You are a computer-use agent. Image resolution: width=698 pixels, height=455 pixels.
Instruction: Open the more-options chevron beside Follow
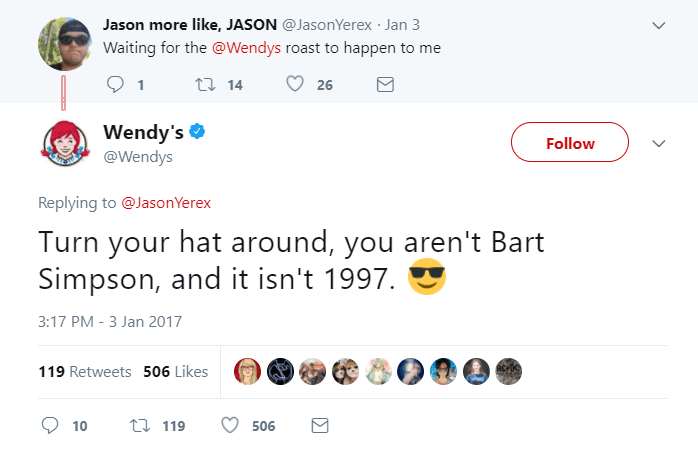point(658,143)
